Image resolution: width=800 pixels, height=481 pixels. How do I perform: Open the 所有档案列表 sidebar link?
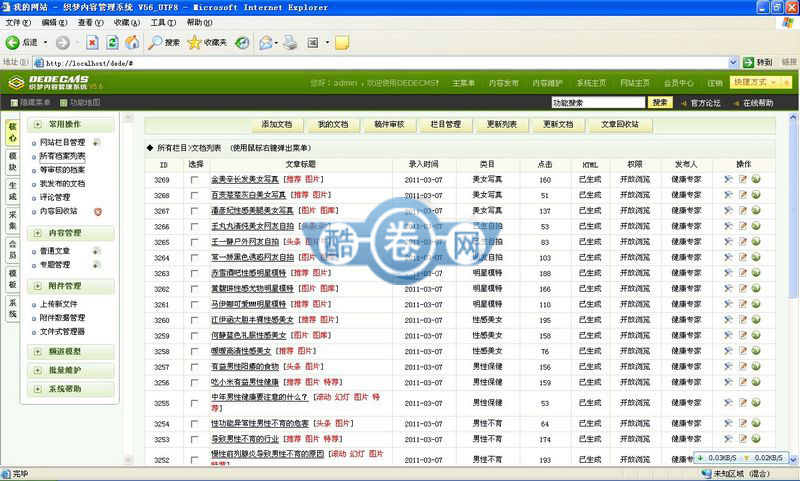tap(62, 156)
